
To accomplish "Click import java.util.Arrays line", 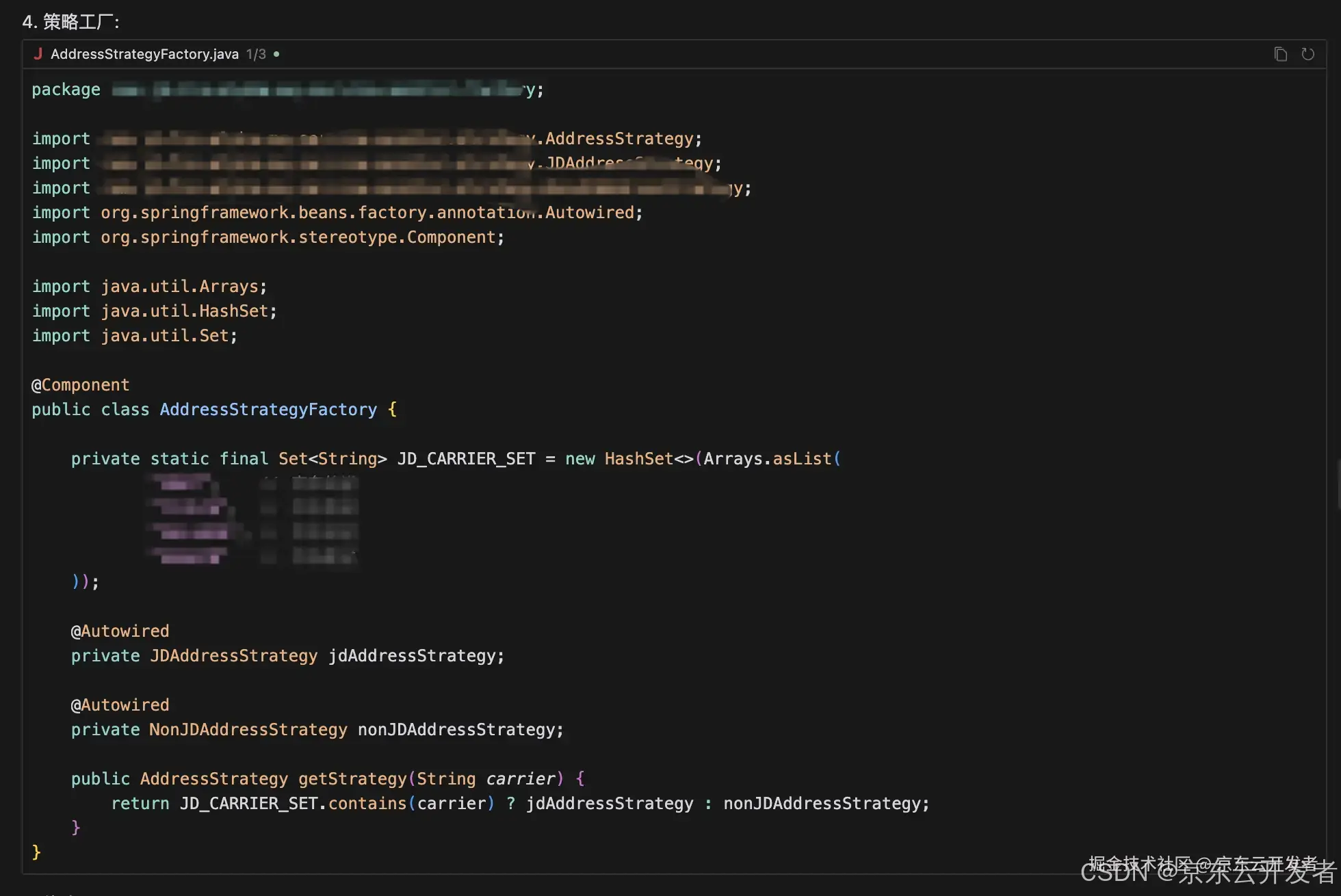I will click(x=149, y=287).
